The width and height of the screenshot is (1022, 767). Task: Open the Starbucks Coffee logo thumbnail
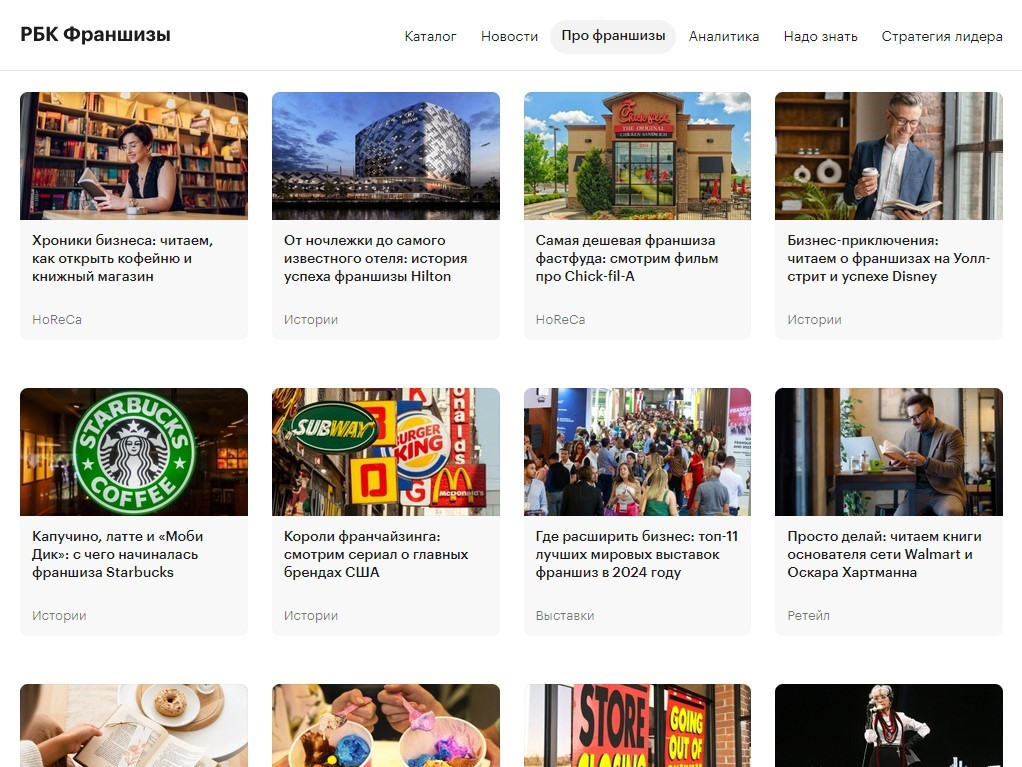point(134,452)
